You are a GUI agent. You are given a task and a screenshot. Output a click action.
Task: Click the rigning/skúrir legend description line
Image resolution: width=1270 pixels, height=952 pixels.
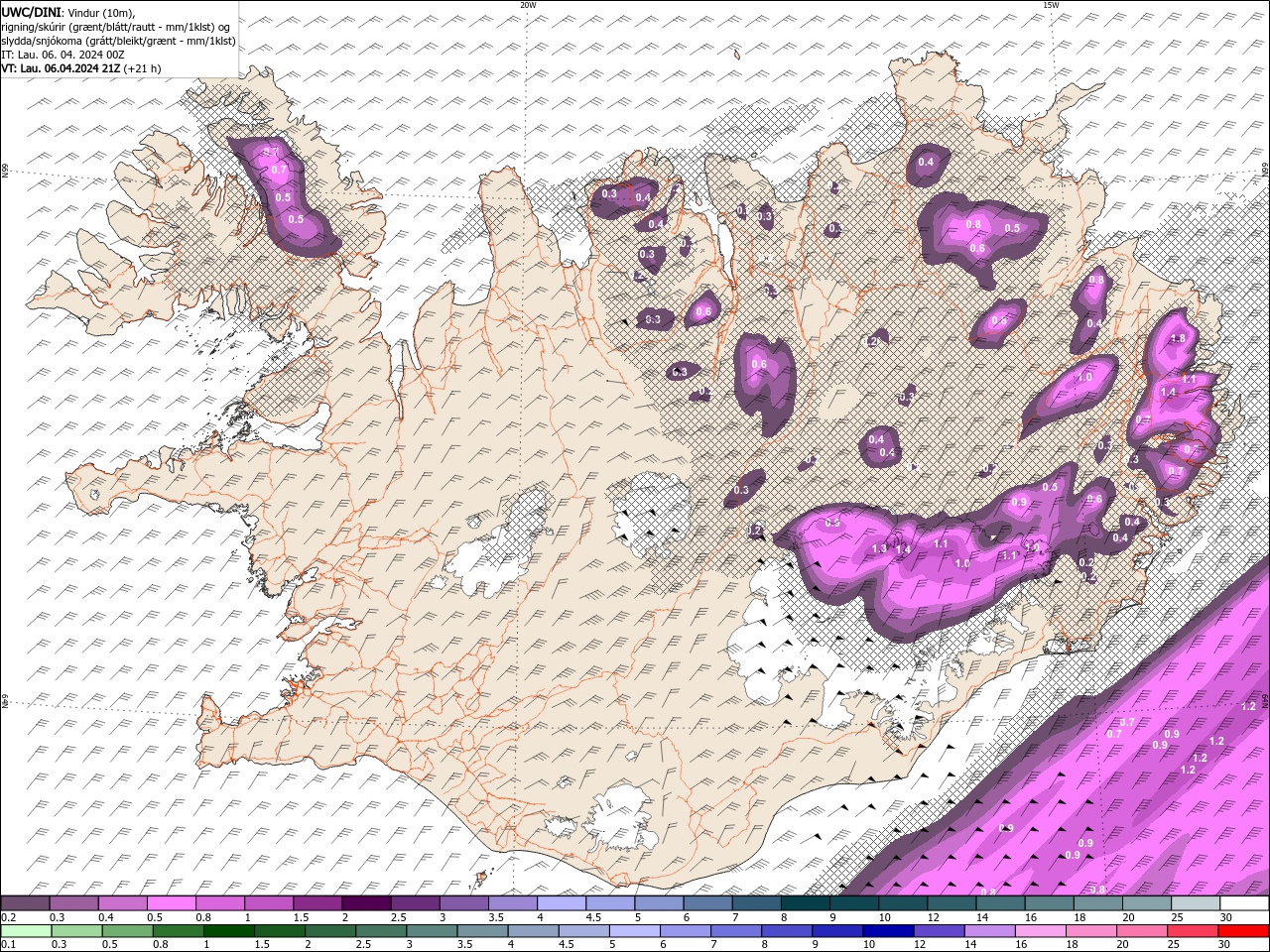click(115, 27)
